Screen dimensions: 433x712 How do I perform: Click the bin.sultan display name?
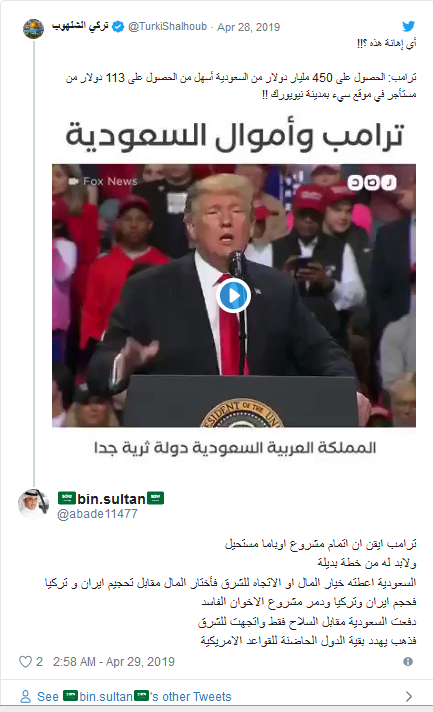[111, 499]
